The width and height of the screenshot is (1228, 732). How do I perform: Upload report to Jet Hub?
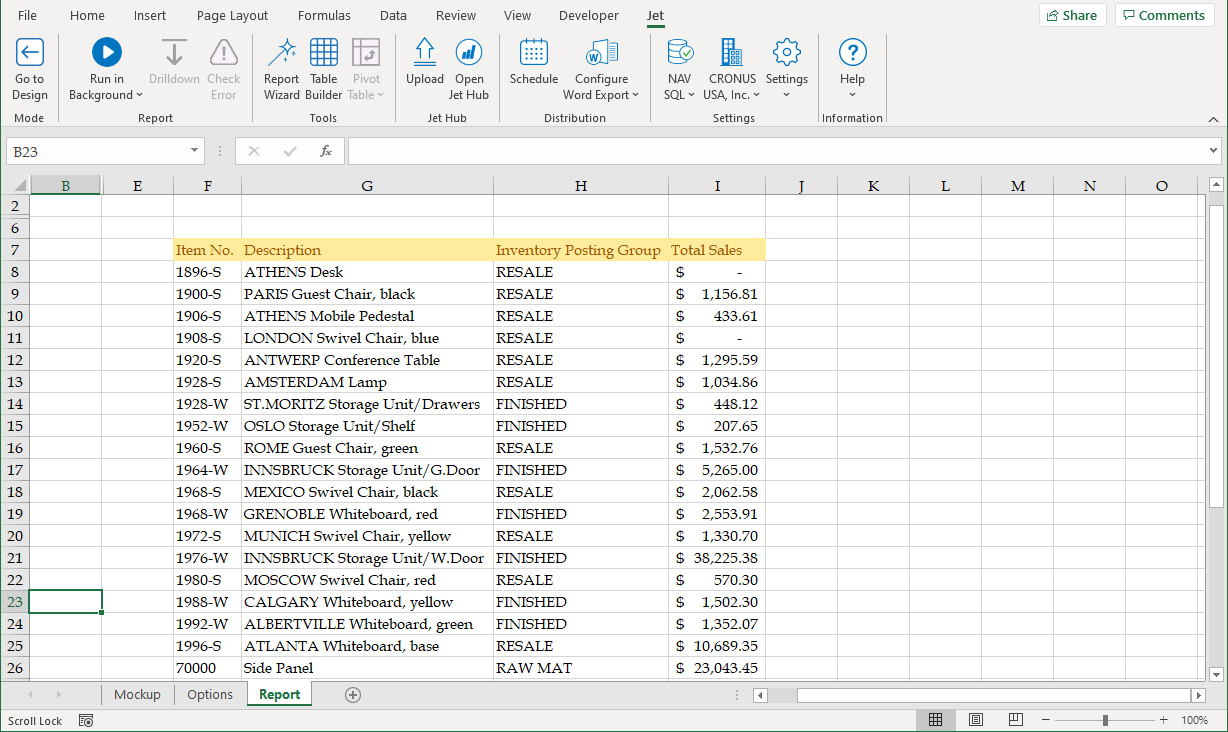[x=425, y=52]
